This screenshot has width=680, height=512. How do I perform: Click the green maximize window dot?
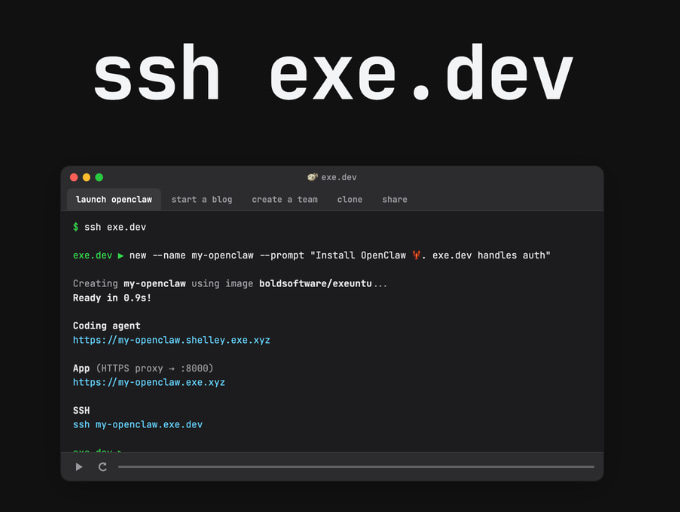(99, 177)
